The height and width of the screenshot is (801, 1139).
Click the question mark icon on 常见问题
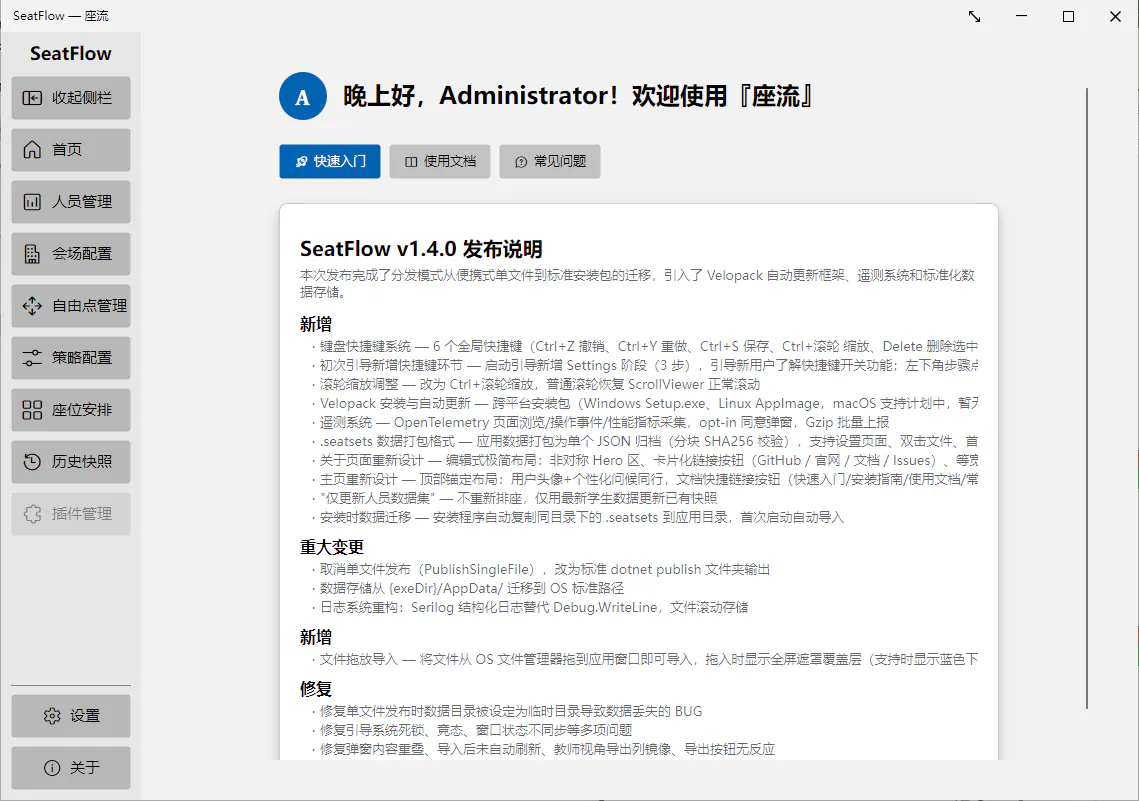tap(521, 162)
